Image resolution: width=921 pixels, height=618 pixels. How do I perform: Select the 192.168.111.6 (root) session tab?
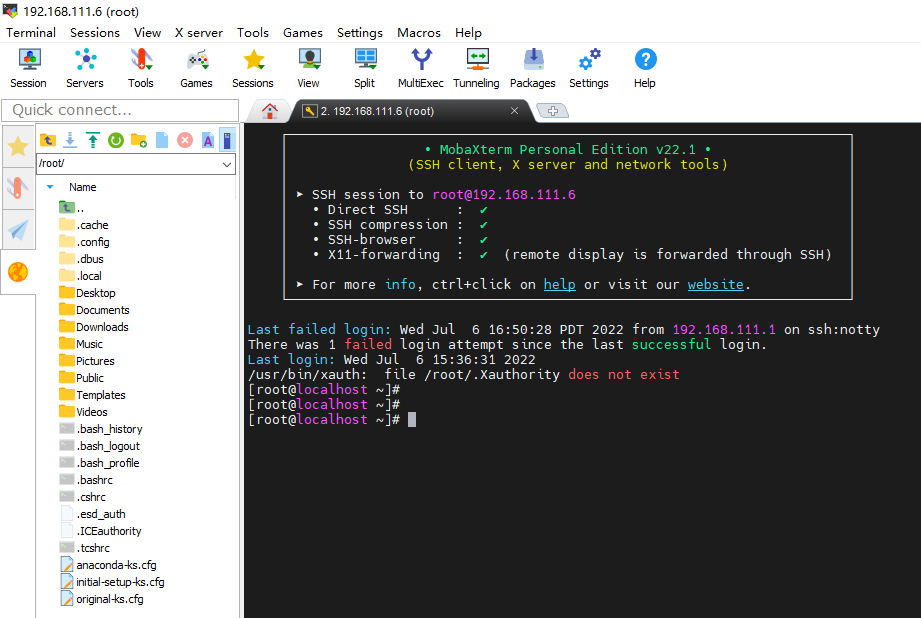click(x=411, y=111)
